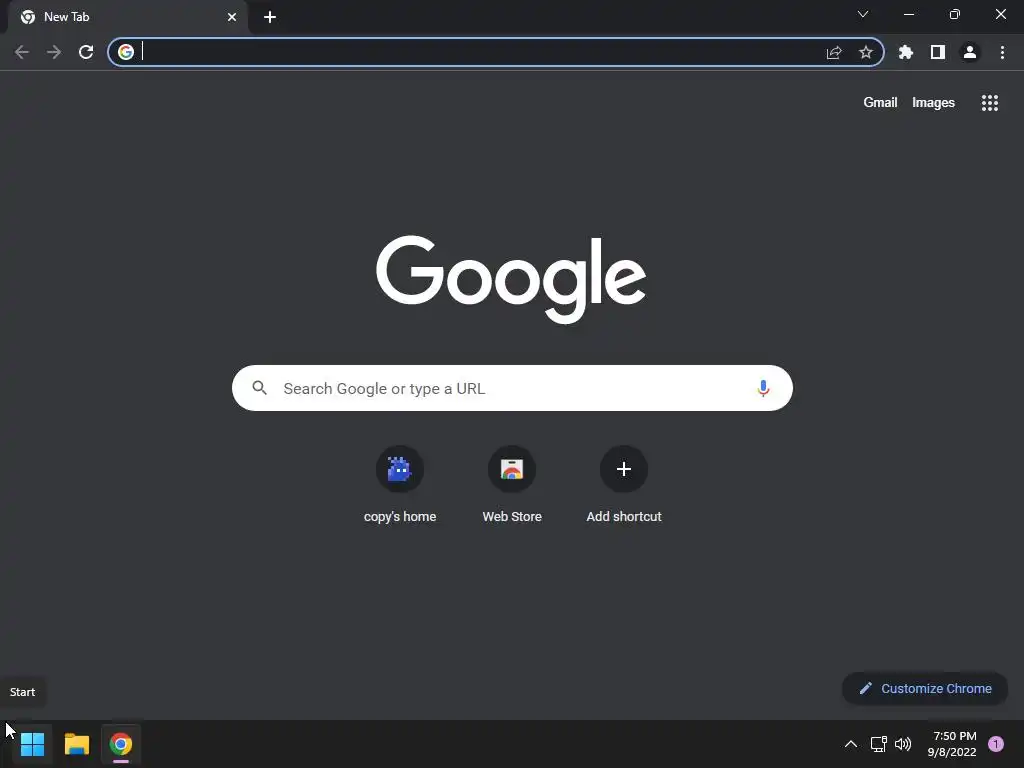The height and width of the screenshot is (768, 1024).
Task: Focus the Search Google or type a URL box
Action: 512,388
